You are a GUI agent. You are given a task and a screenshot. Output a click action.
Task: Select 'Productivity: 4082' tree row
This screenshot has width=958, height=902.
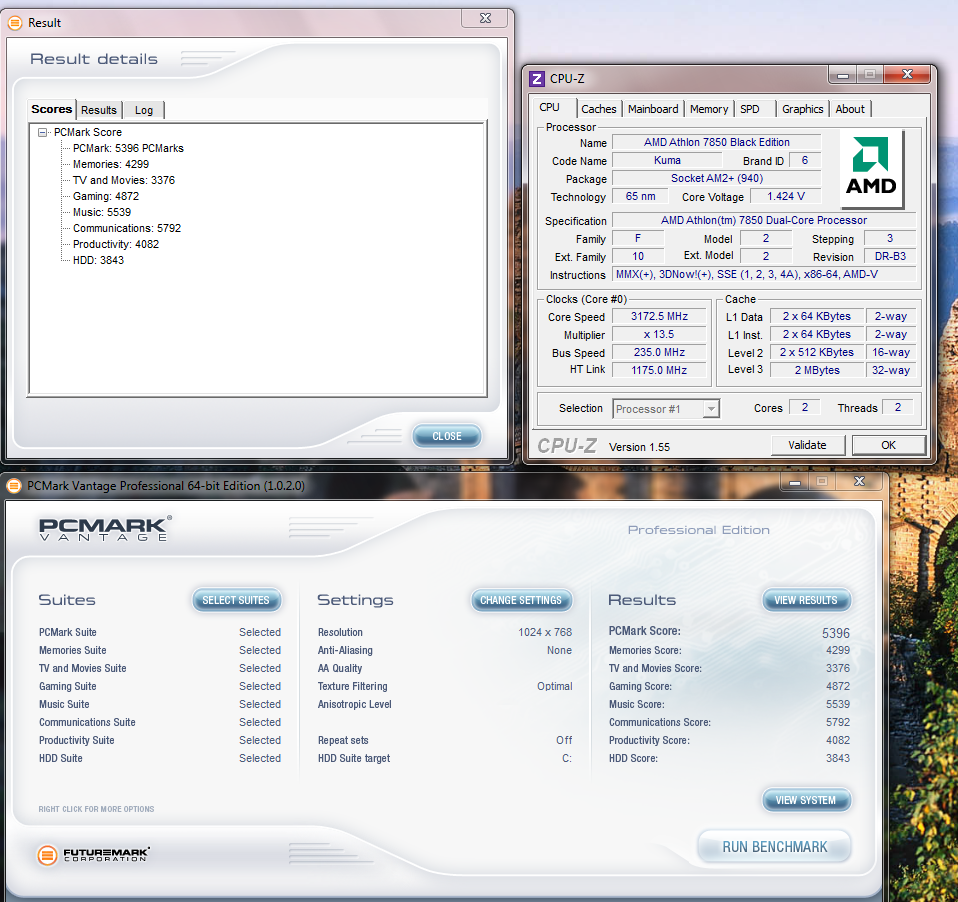point(116,244)
